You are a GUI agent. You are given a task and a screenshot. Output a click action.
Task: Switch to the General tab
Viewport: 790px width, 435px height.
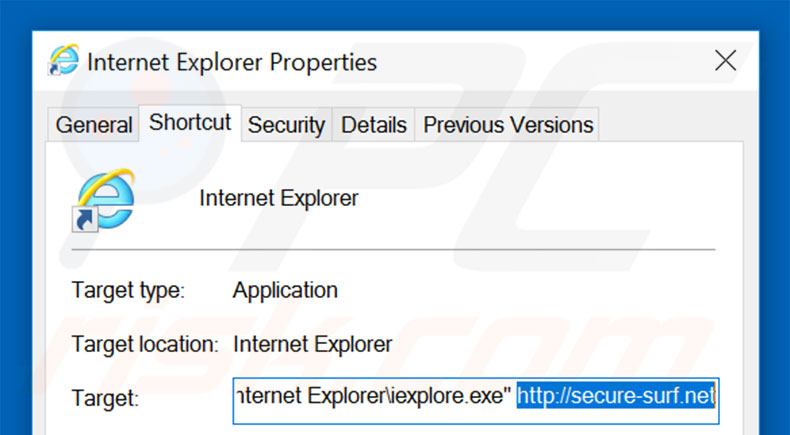coord(94,125)
